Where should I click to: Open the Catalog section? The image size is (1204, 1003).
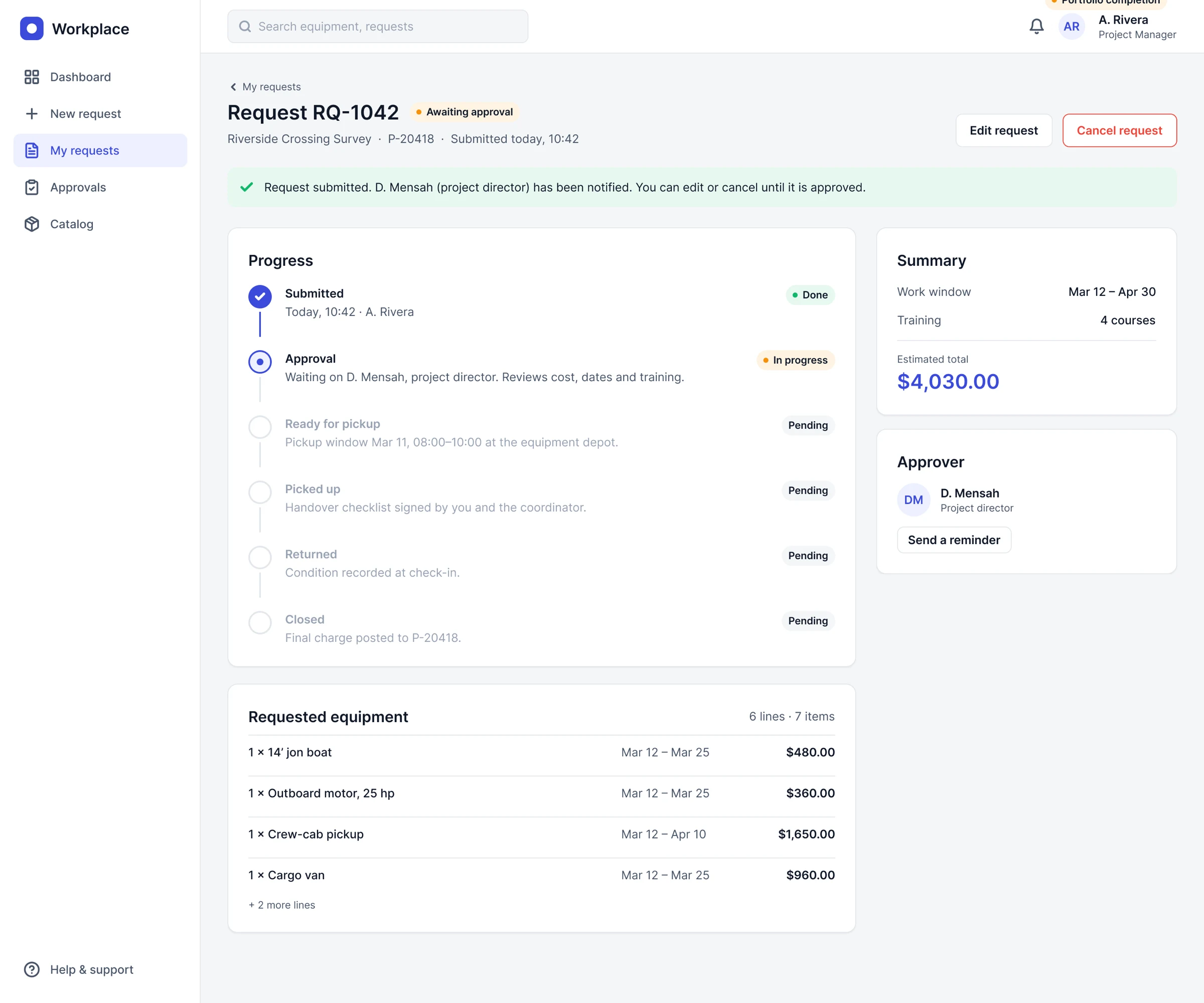100,224
